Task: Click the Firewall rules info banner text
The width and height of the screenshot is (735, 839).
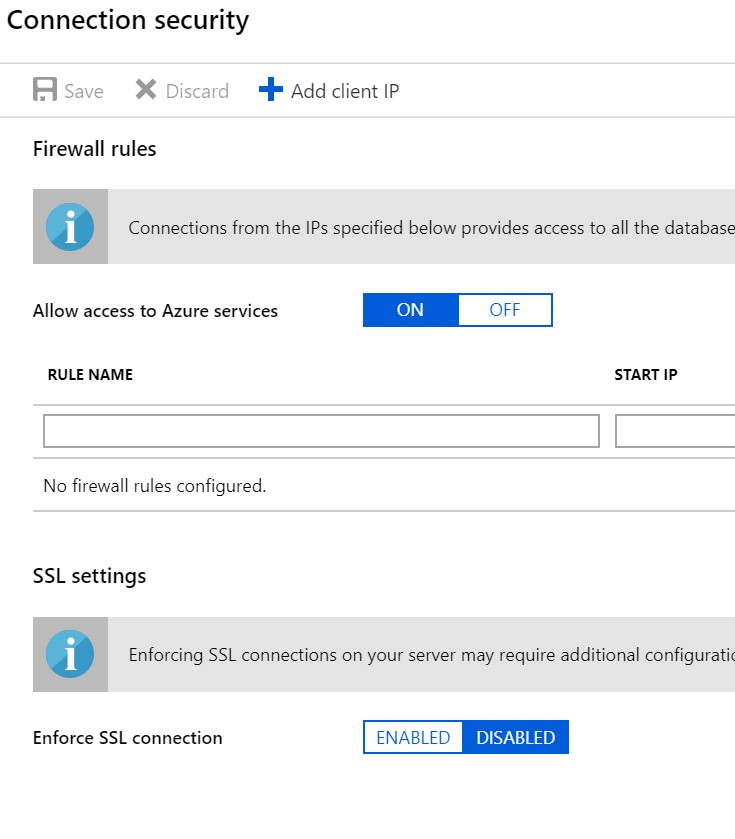Action: [x=430, y=228]
